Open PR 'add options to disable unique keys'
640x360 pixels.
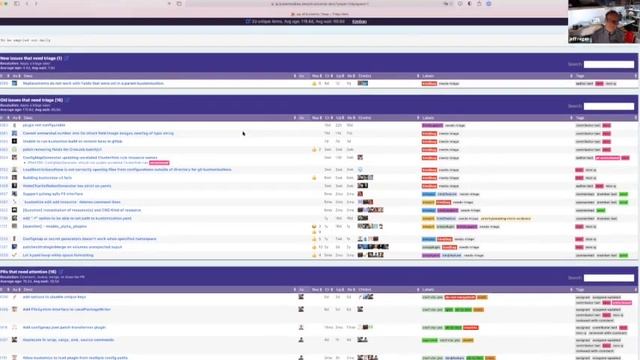pos(54,297)
